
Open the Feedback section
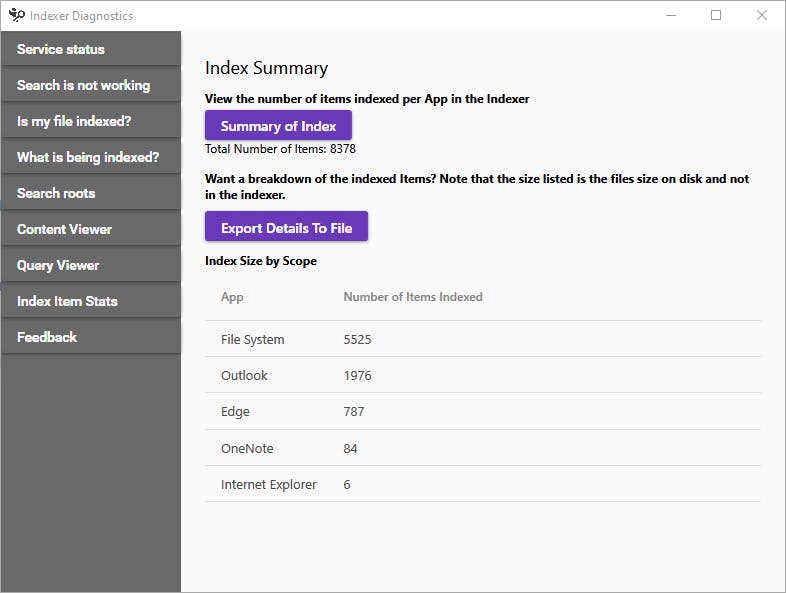(90, 337)
